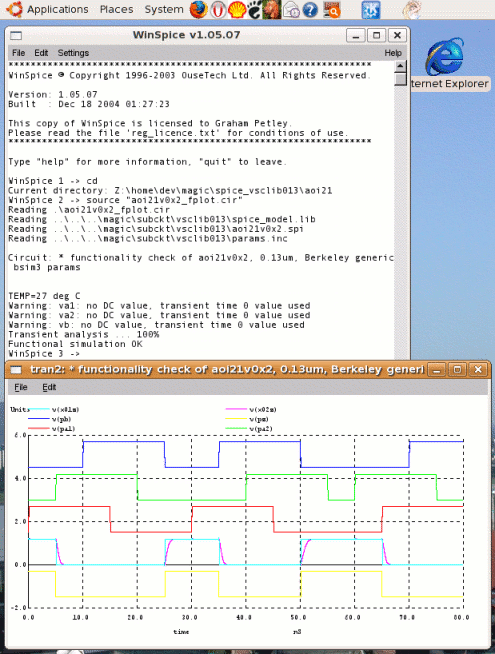This screenshot has height=654, width=495.
Task: Click the cyan v(x01m) legend swatch
Action: [x=39, y=410]
